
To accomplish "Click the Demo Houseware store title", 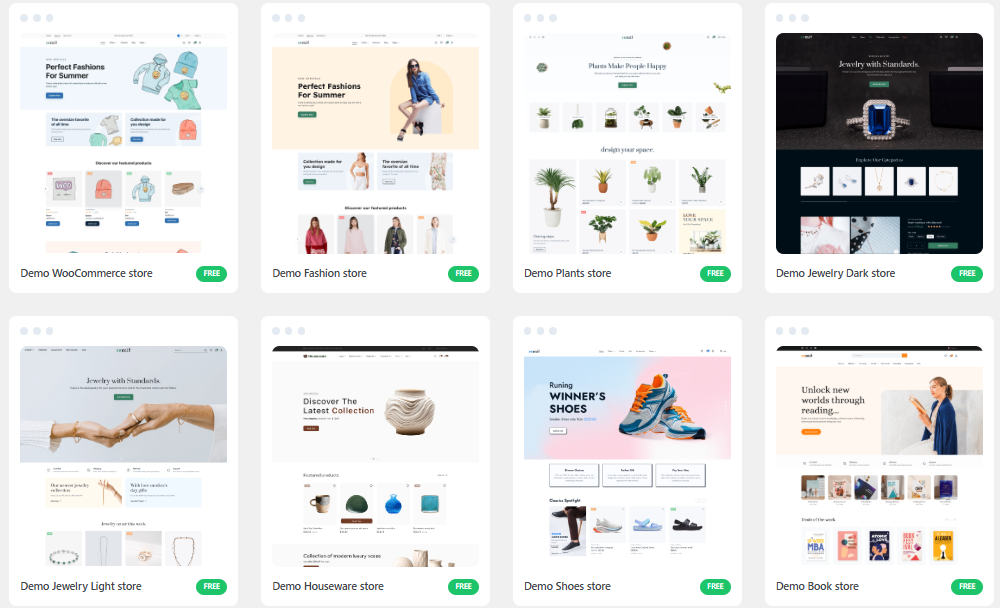I will (x=328, y=586).
